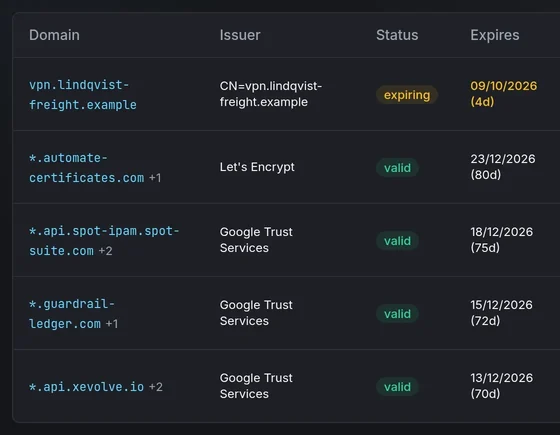Click the expiry date 15/12/2026 (72d)
Screen dimensions: 560x435
[x=501, y=312]
